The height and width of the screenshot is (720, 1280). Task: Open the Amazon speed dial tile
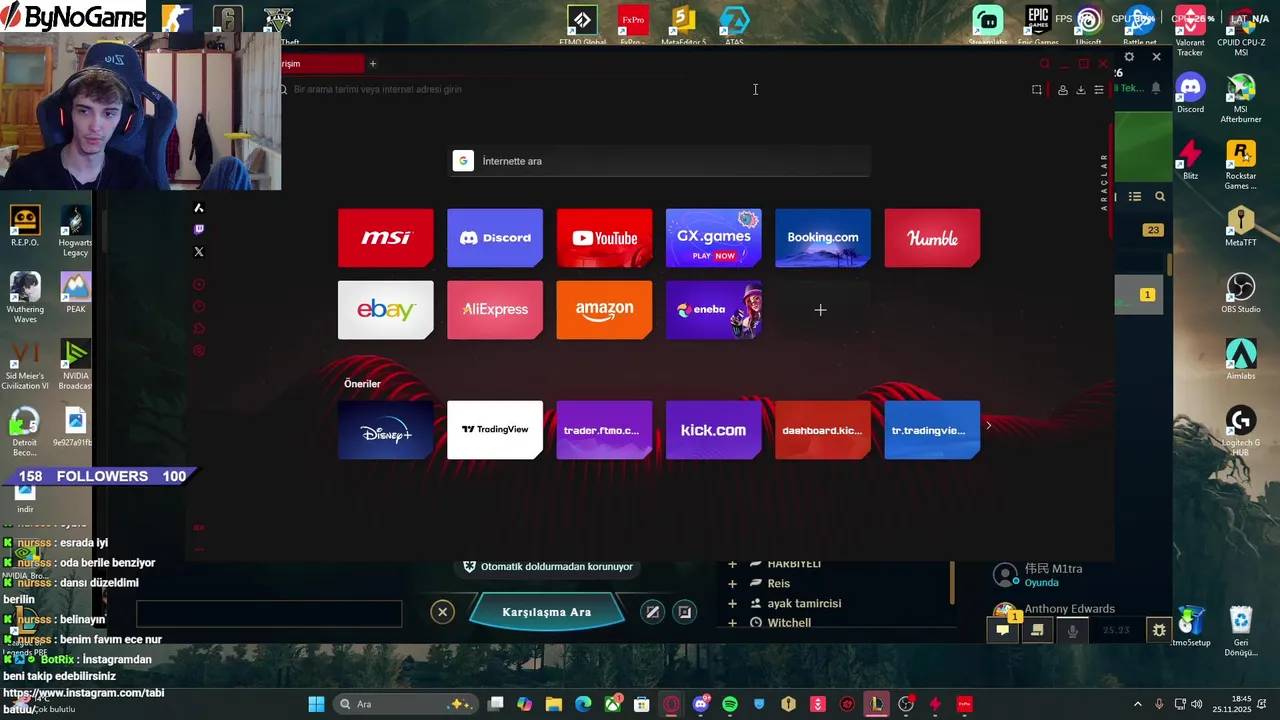click(x=604, y=310)
